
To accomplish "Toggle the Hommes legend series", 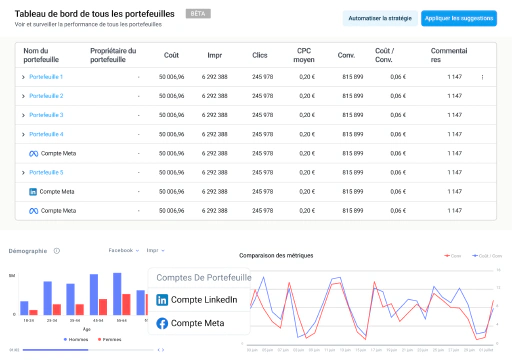I will point(76,339).
